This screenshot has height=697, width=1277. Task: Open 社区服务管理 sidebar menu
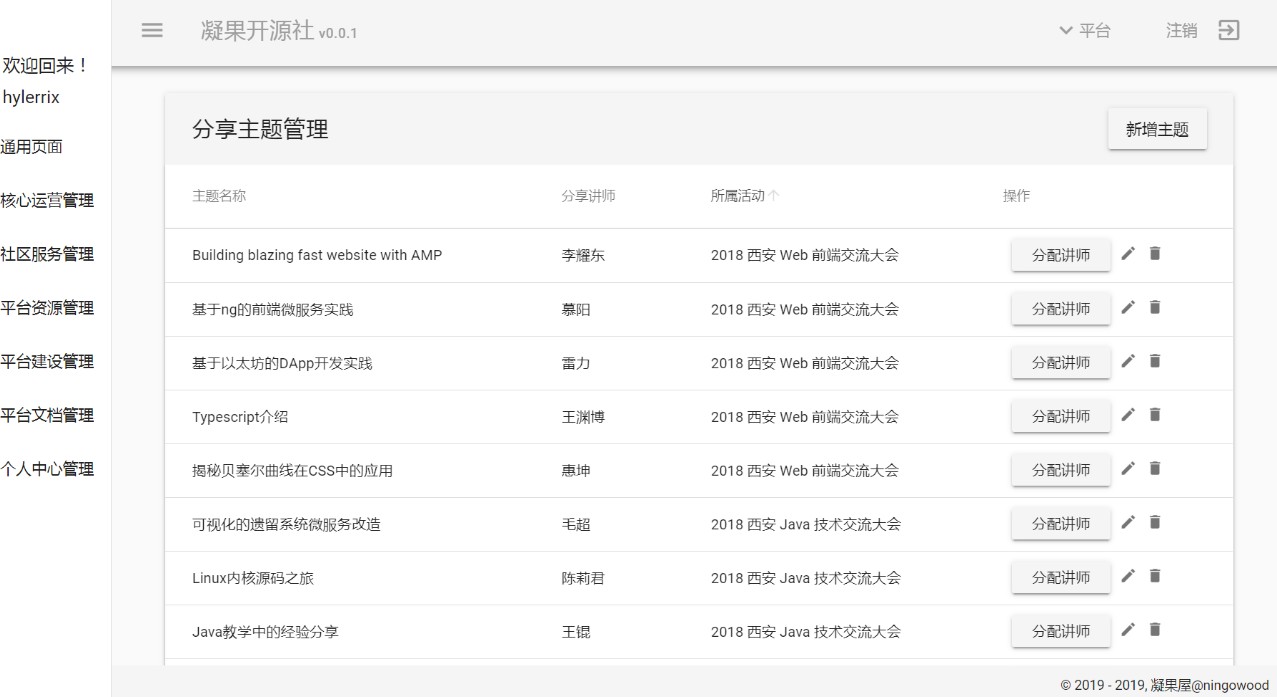47,255
